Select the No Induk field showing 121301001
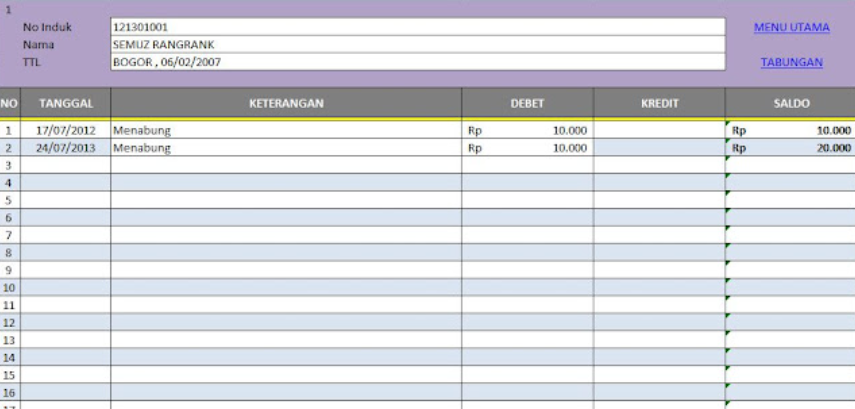 (417, 28)
